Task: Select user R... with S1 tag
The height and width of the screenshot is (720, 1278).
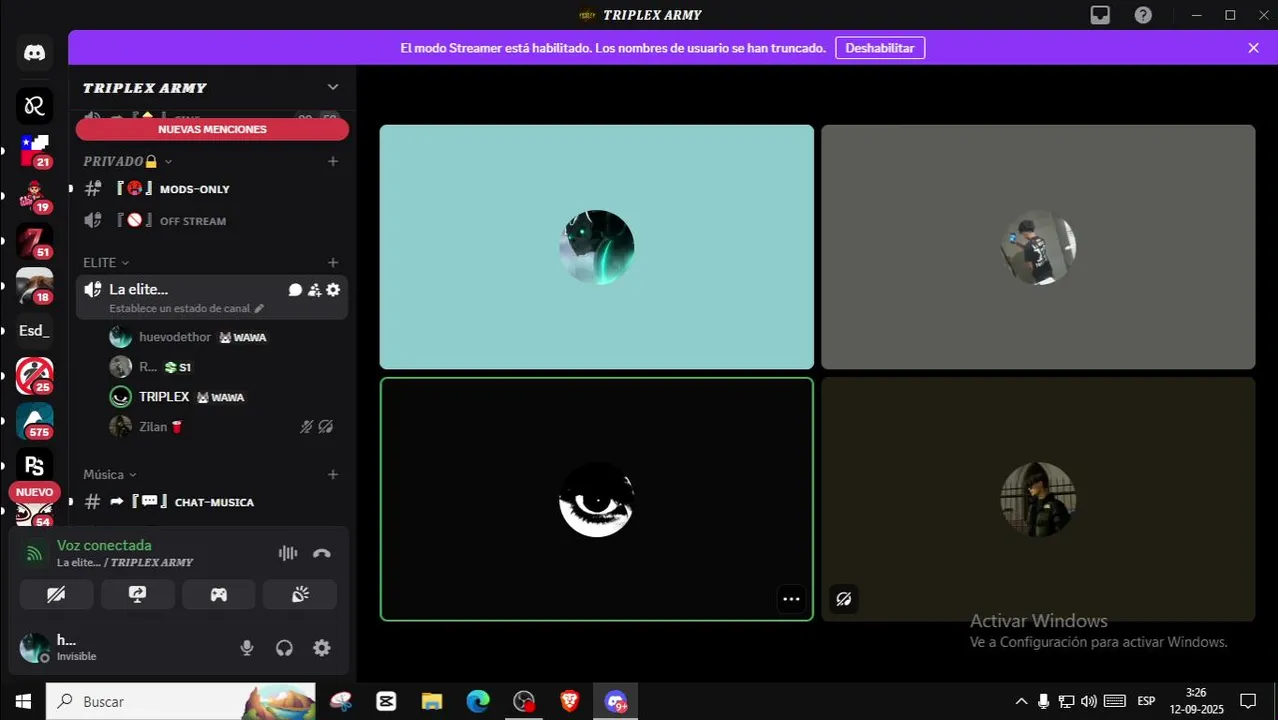Action: pyautogui.click(x=224, y=367)
